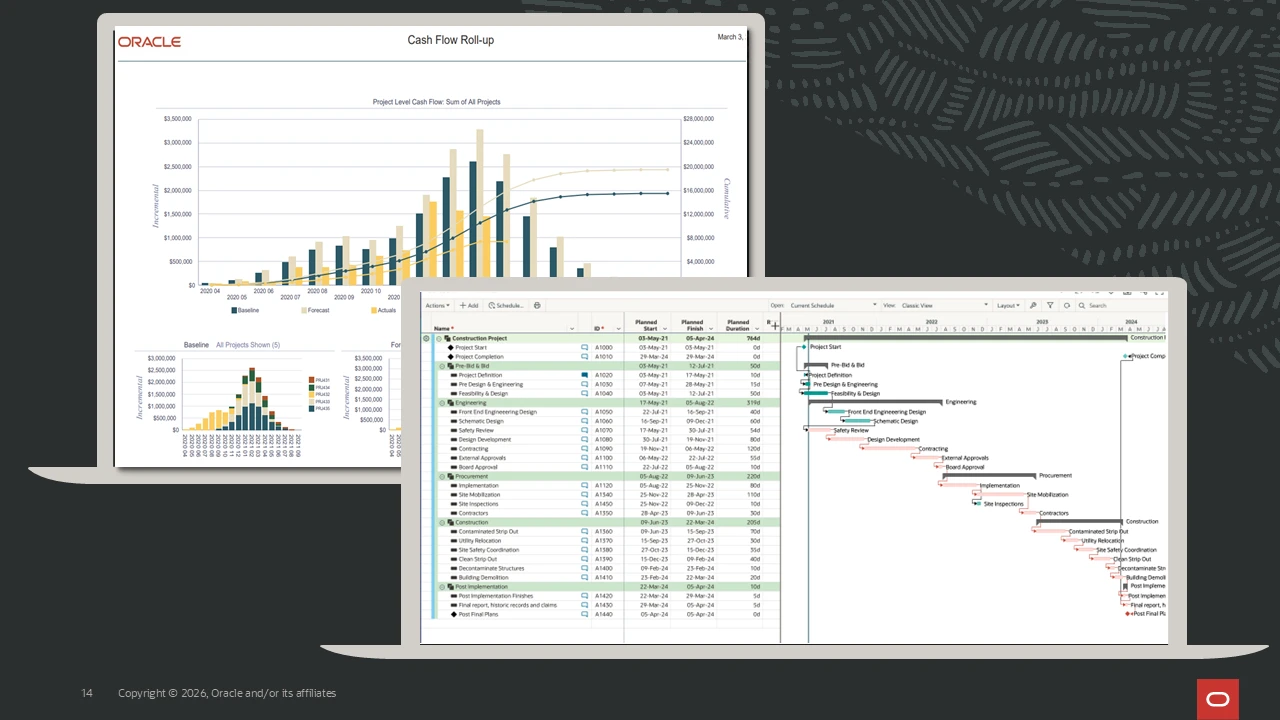This screenshot has height=720, width=1280.
Task: Click the Schedule... button
Action: click(x=506, y=305)
